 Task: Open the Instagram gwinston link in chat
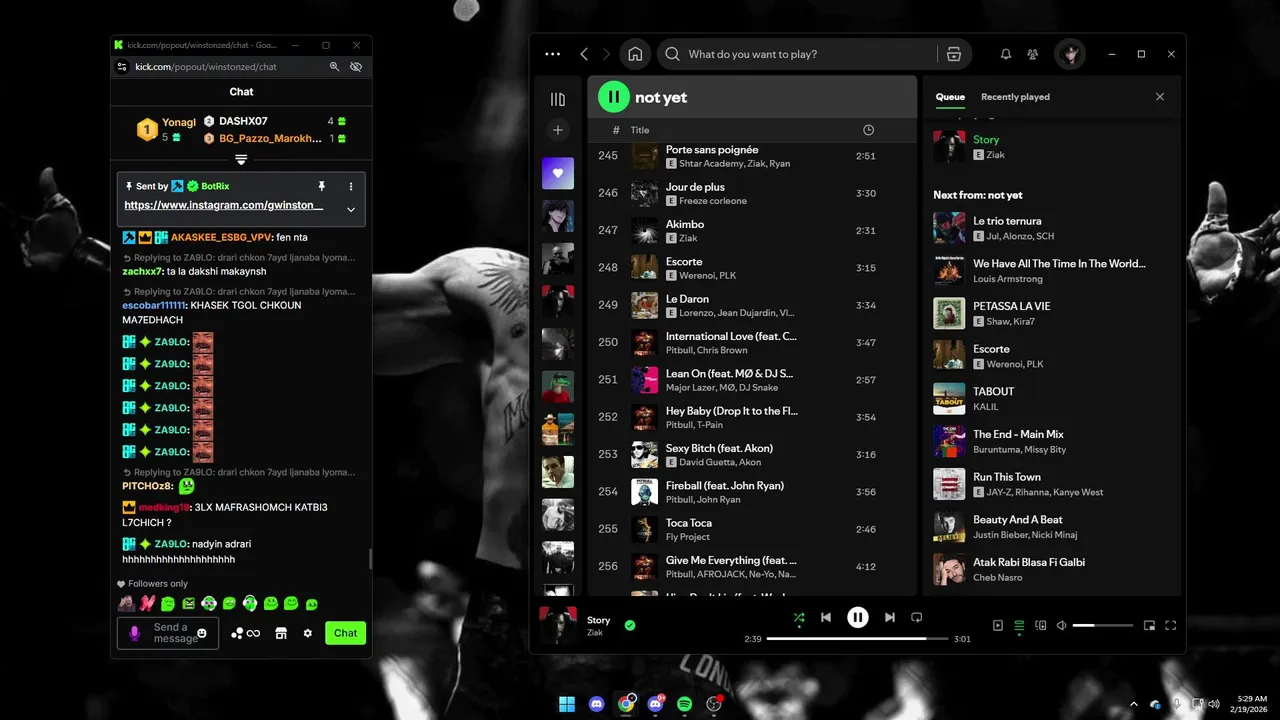pos(224,205)
